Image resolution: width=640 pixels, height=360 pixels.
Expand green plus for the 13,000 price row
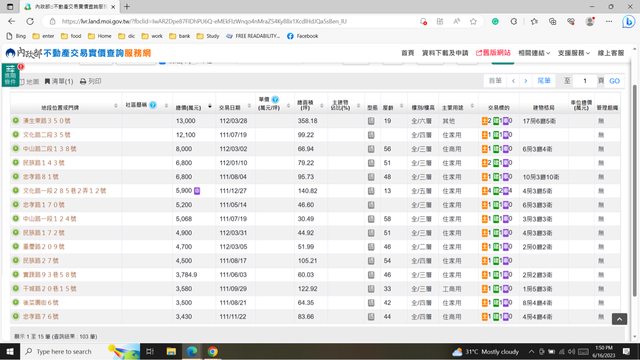16,121
